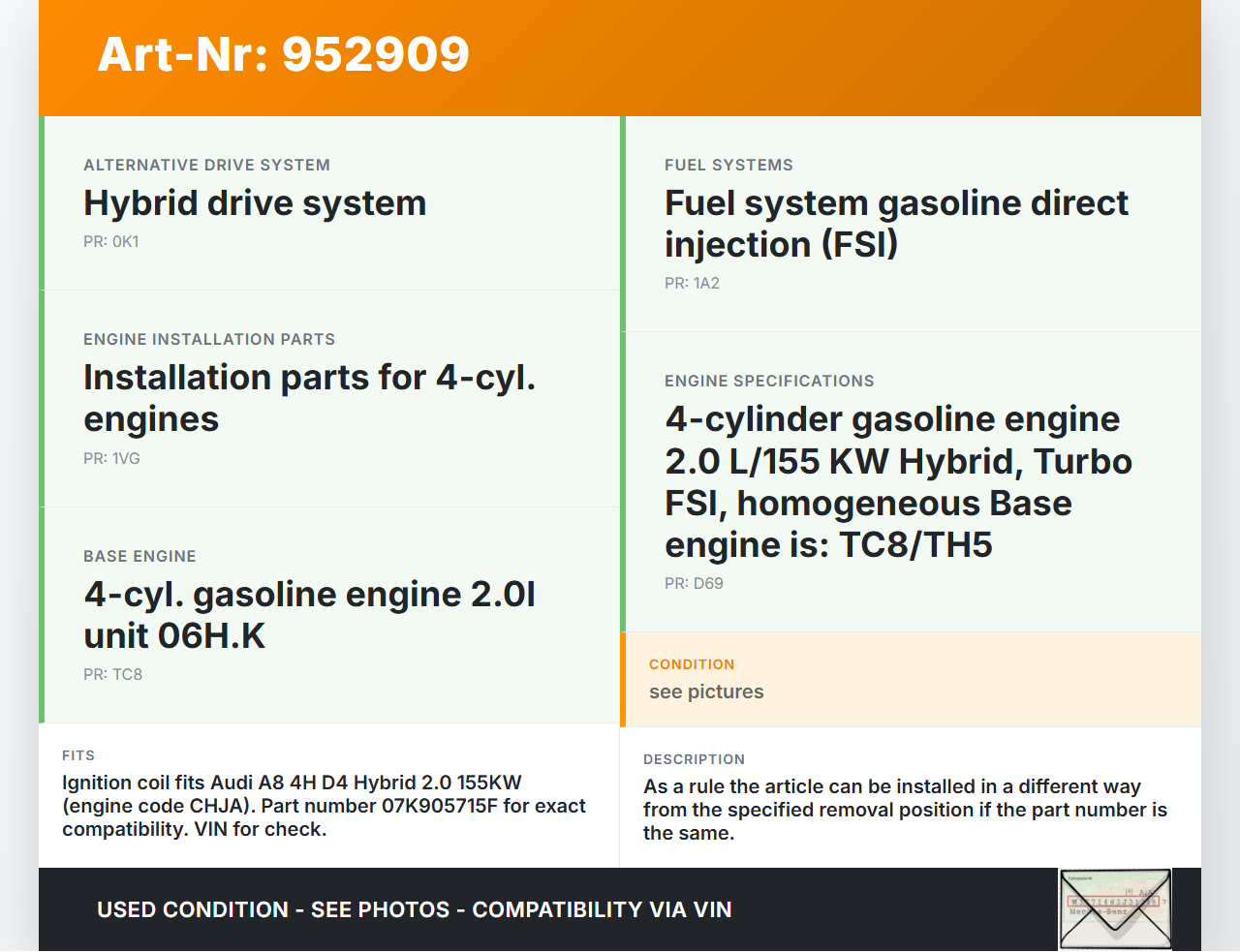Select the Engine Specifications heading text
Screen dimensions: 1240x952
coord(898,482)
